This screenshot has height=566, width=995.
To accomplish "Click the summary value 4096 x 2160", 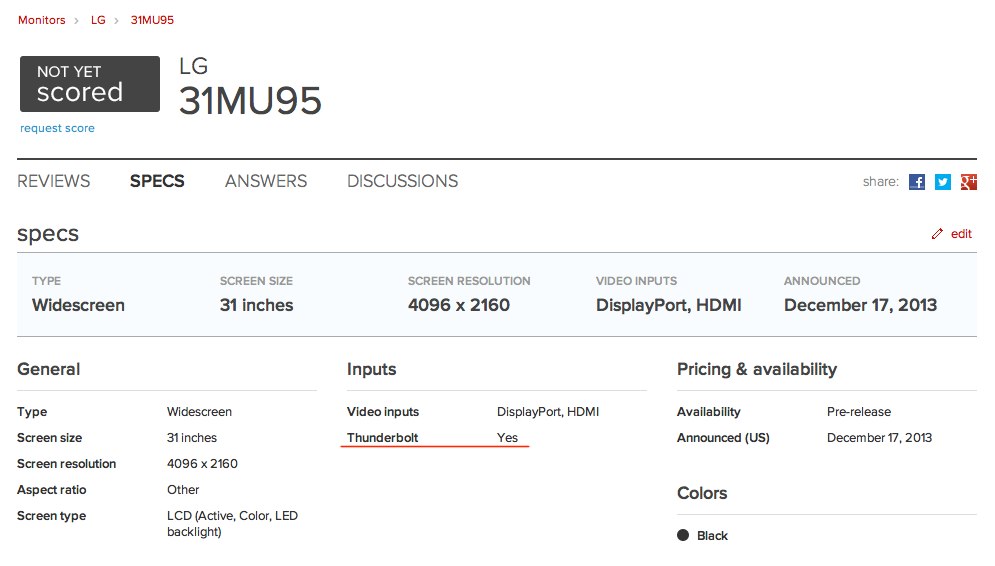I will (459, 305).
